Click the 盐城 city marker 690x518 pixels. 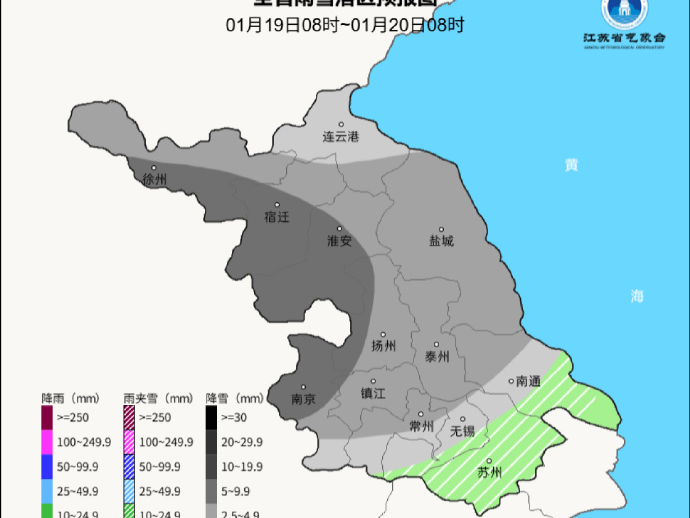[441, 229]
